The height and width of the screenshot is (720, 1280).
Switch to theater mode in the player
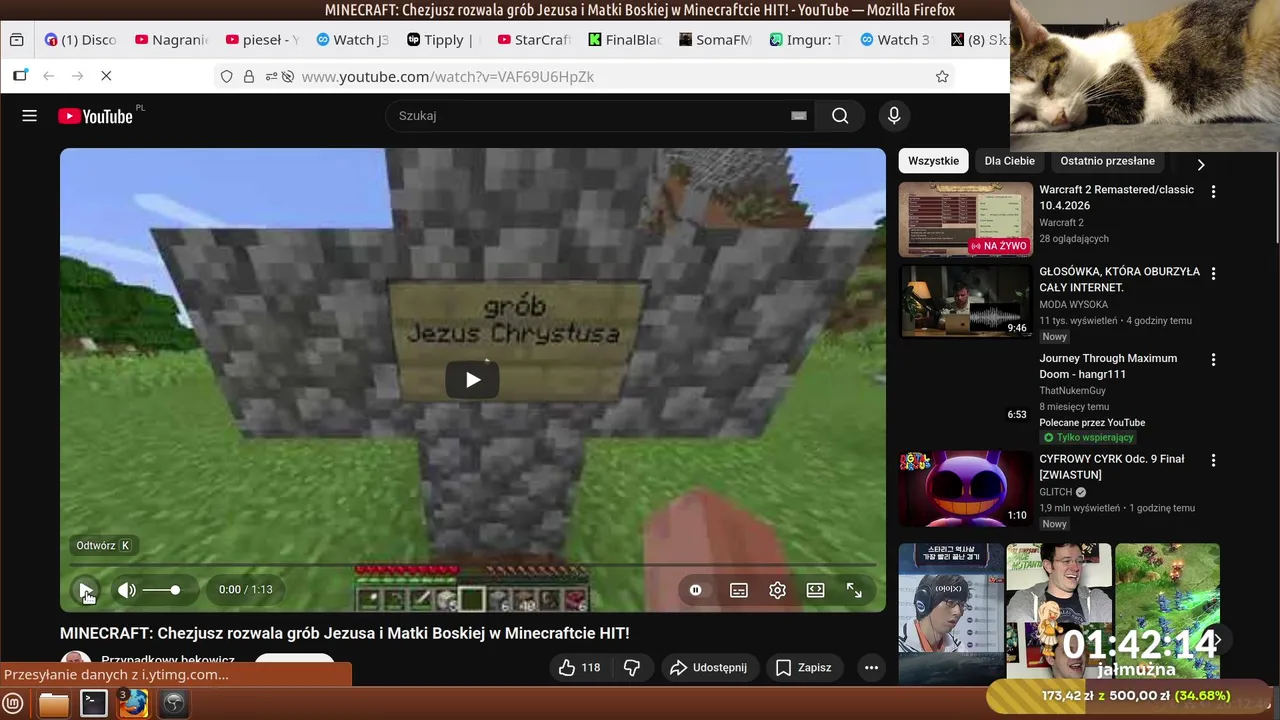pyautogui.click(x=816, y=590)
